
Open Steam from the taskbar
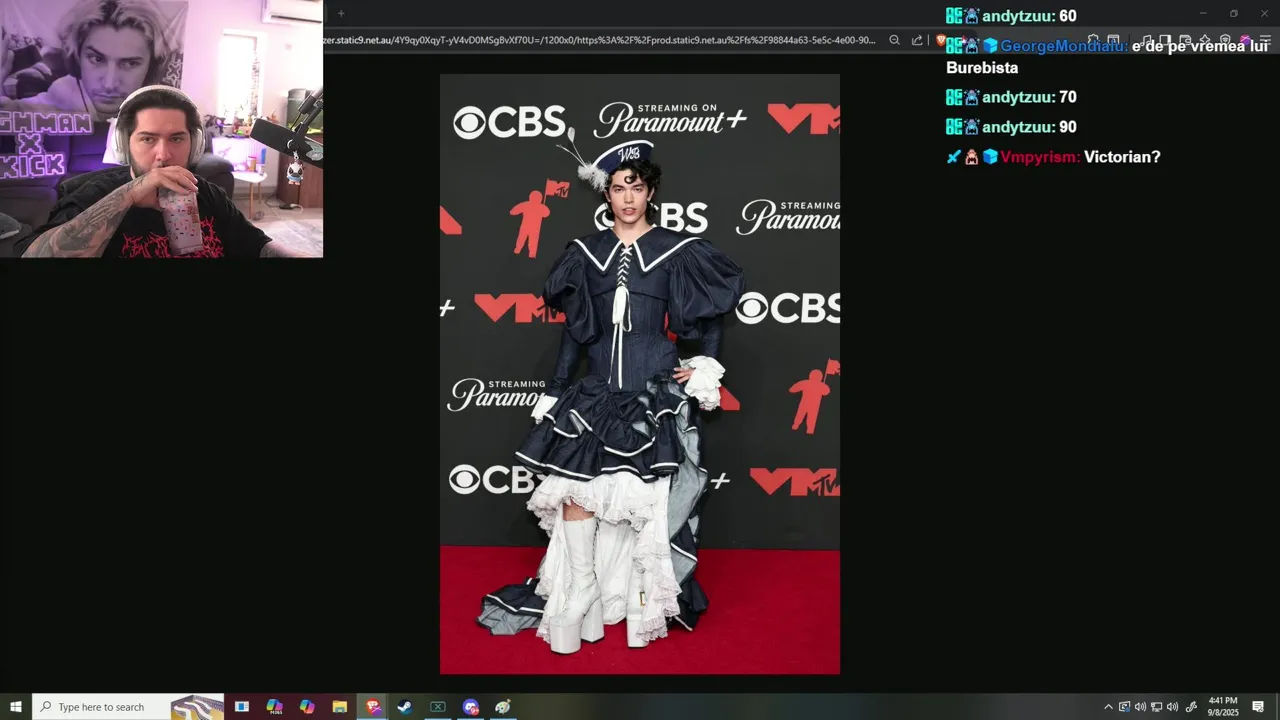tap(405, 707)
